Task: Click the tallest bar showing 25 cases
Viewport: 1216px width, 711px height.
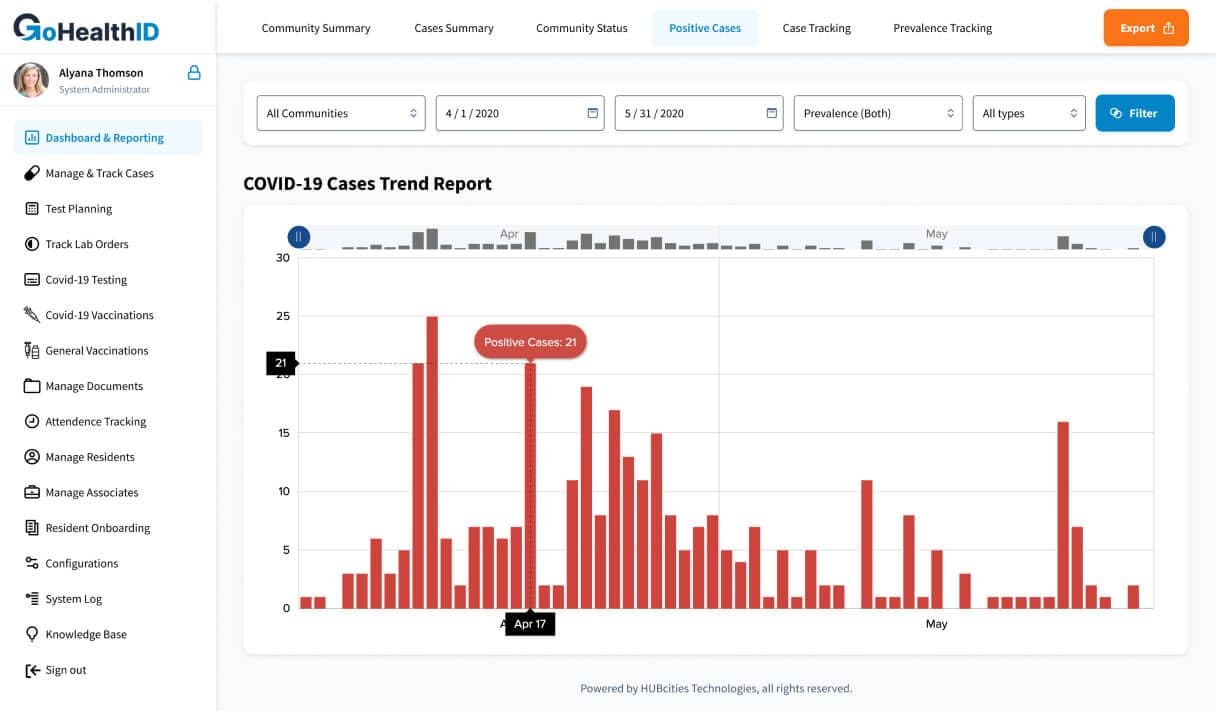Action: [432, 462]
